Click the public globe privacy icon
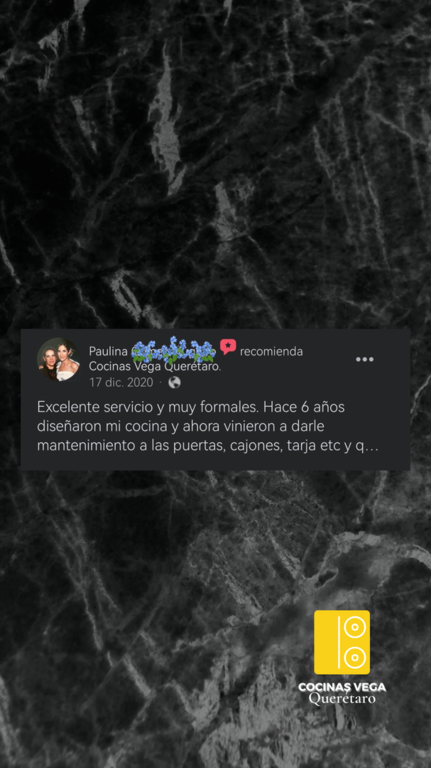 click(174, 383)
